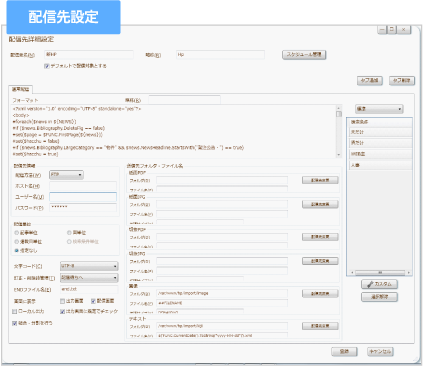423x366 pixels.
Task: Click the ホスト名 input field
Action: [x=83, y=186]
